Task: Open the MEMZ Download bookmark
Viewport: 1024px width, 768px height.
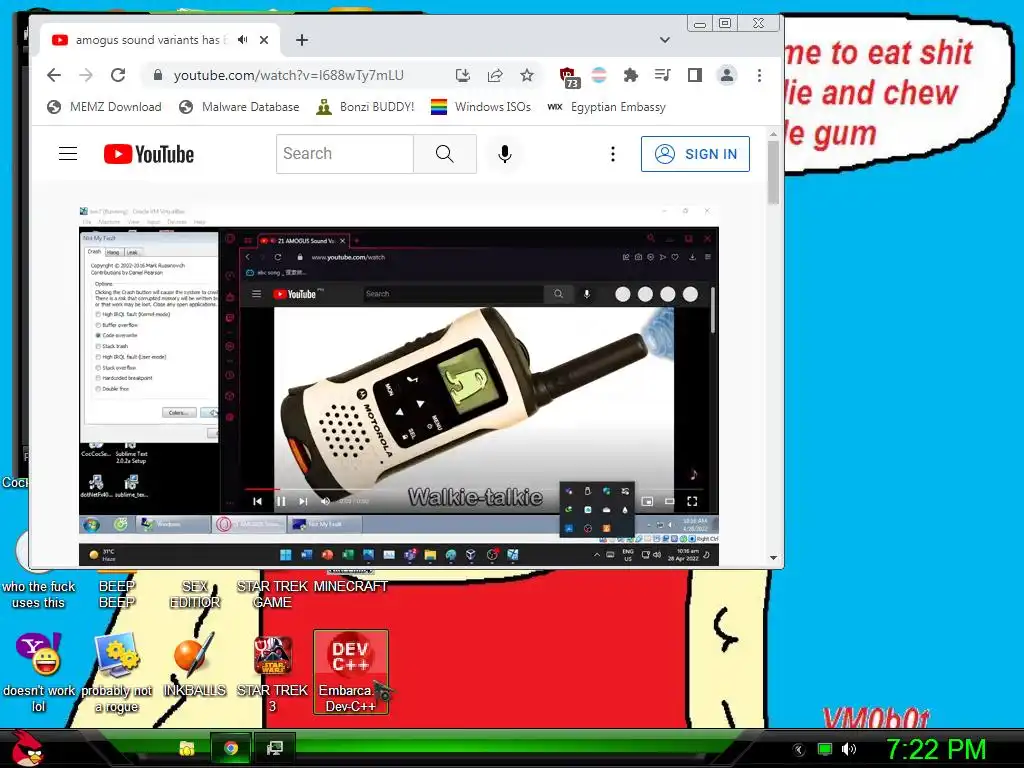Action: pyautogui.click(x=104, y=106)
